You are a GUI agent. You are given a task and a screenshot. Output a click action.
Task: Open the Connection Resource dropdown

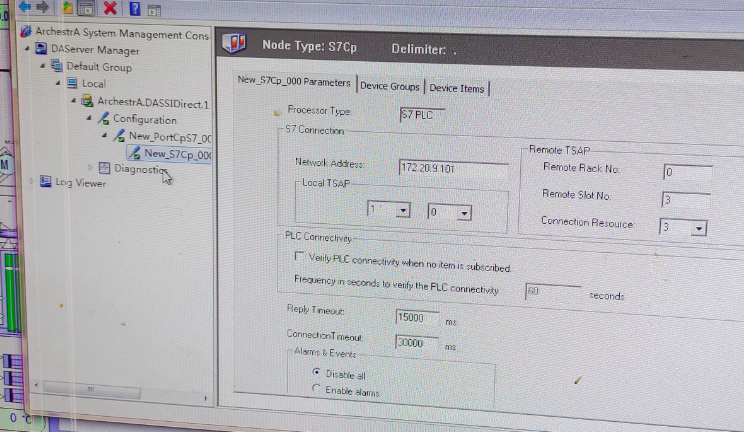[x=698, y=228]
